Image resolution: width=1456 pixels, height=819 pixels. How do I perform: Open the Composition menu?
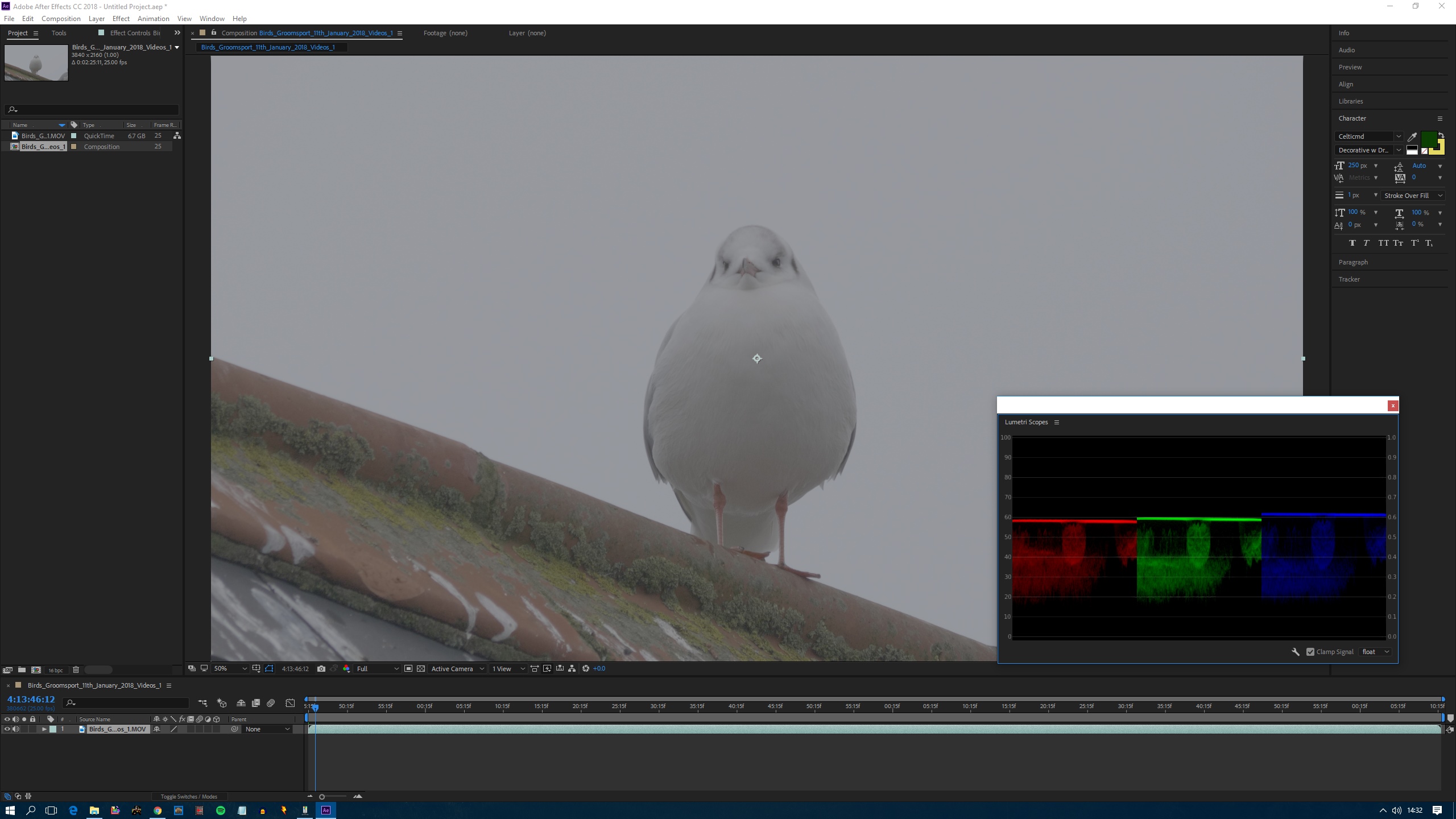(x=61, y=19)
